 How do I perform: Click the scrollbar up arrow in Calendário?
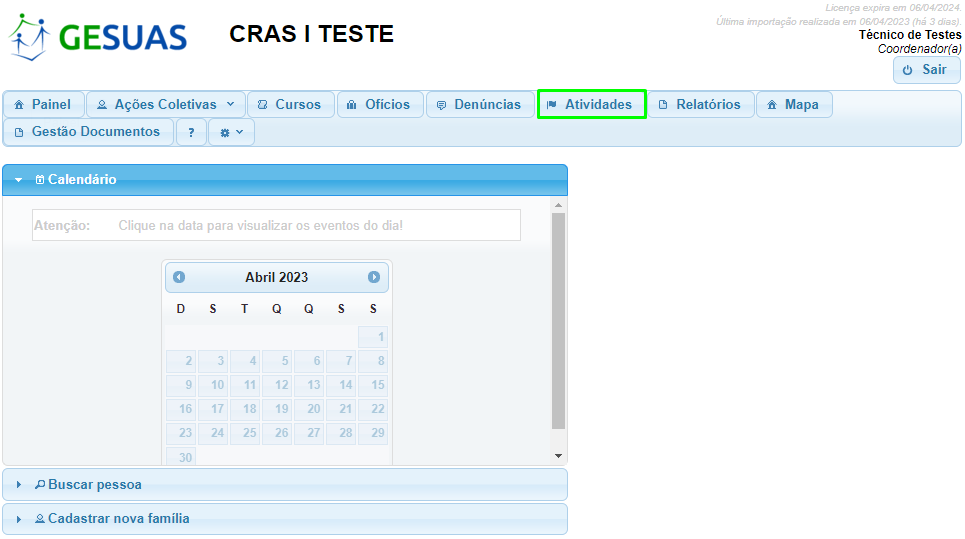[x=558, y=205]
